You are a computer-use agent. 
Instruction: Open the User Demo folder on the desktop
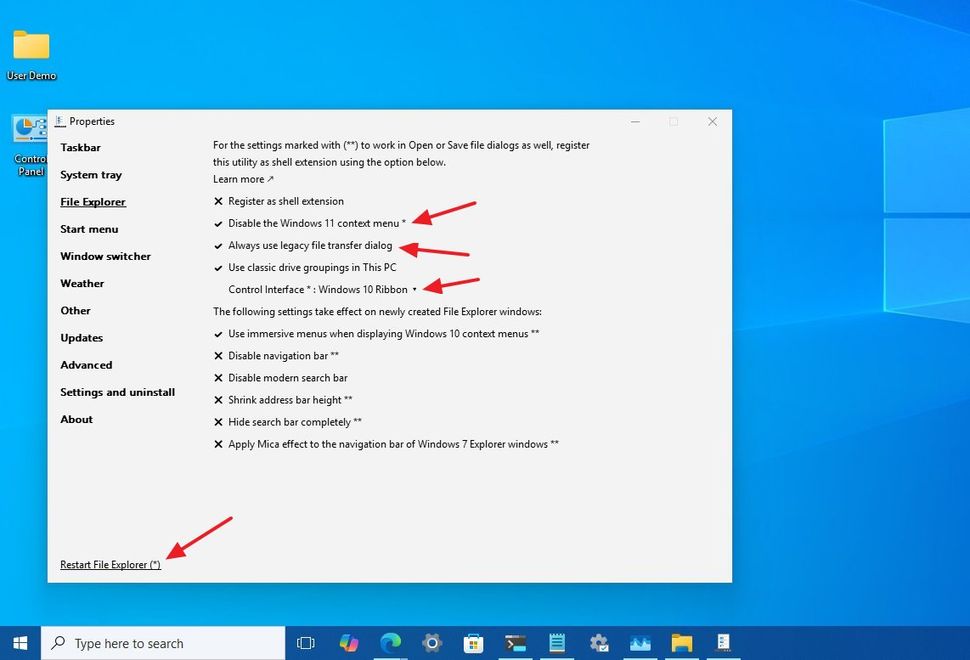click(x=30, y=45)
